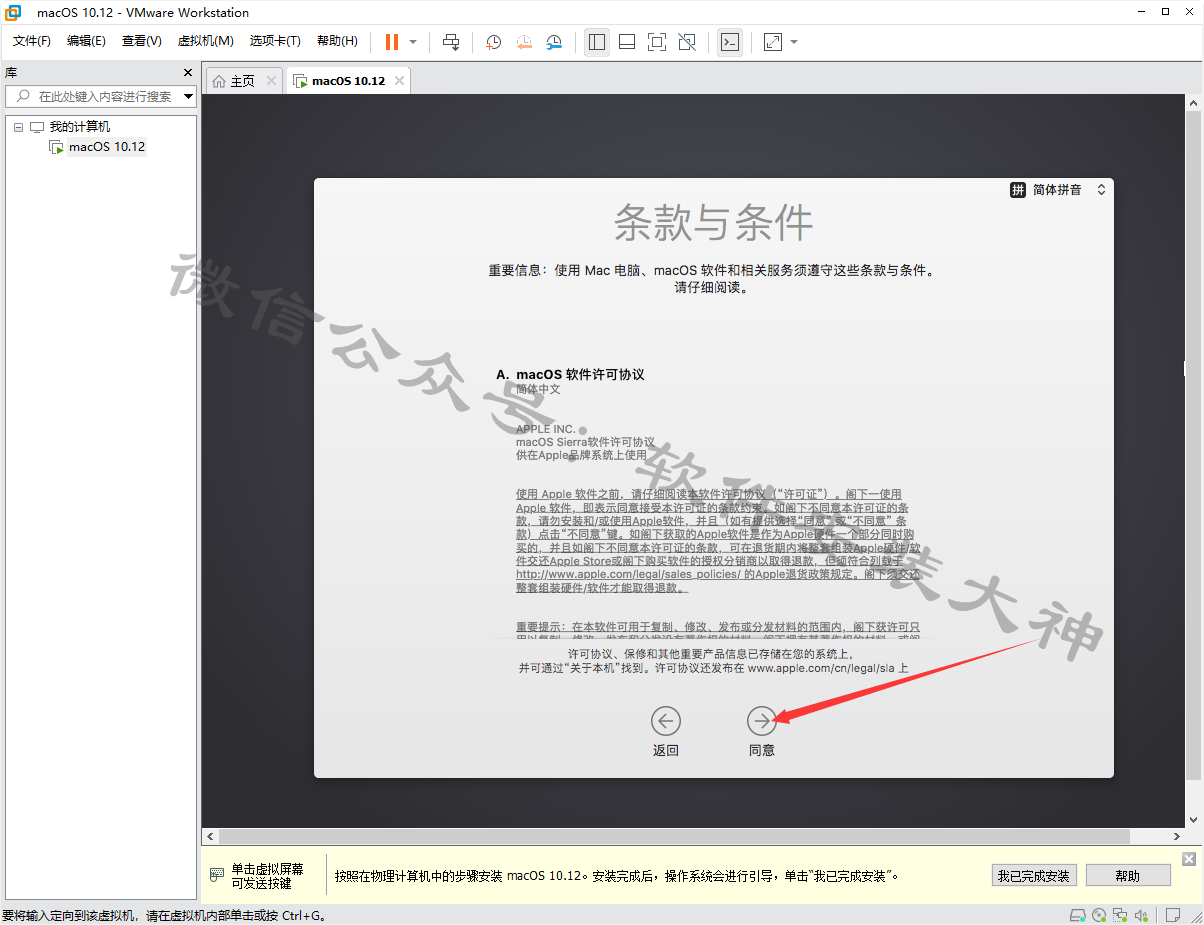Open the 选项卡(T) menu

(x=275, y=41)
